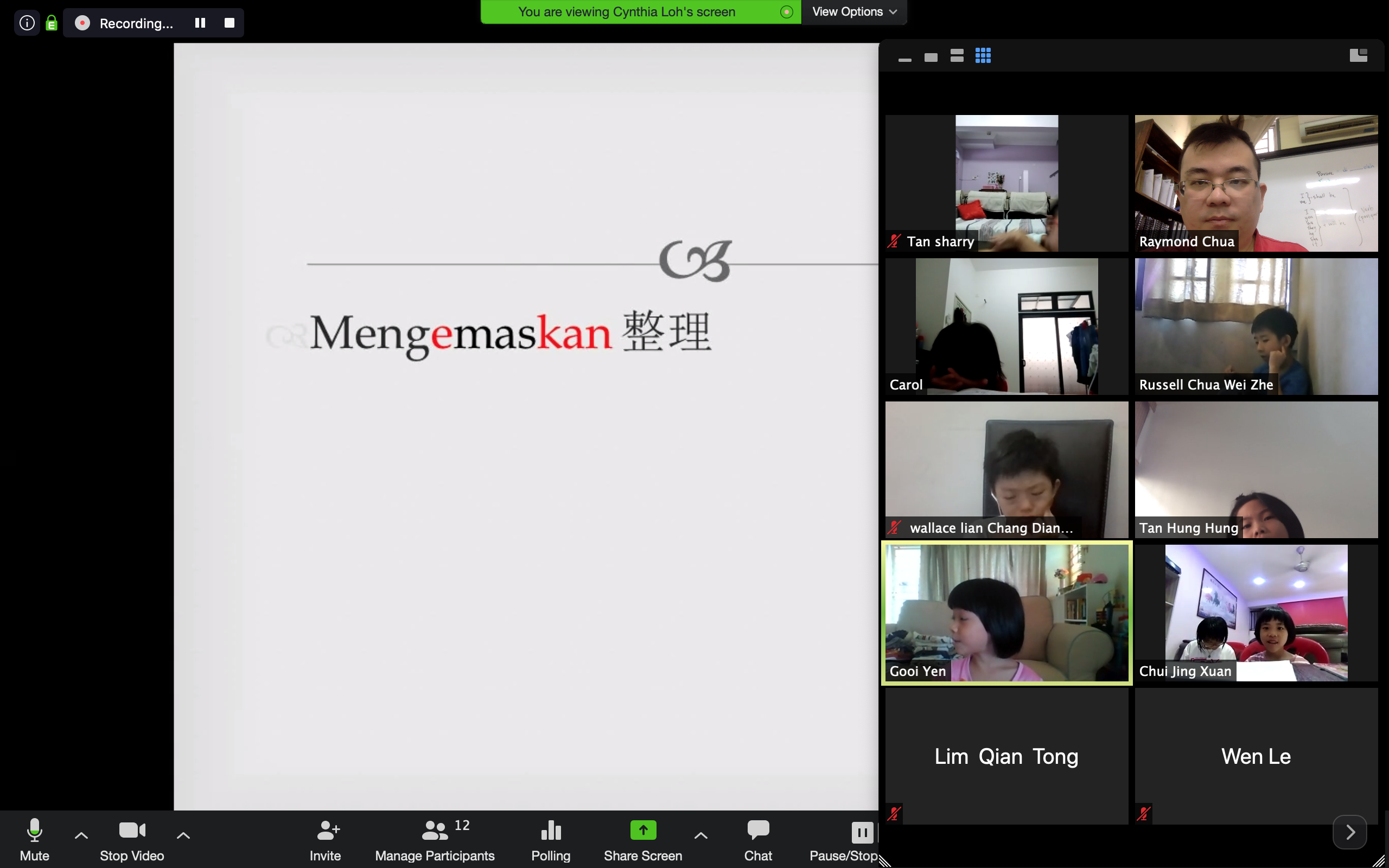This screenshot has height=868, width=1389.
Task: Select Tan Hung Hung's video tile
Action: 1257,470
